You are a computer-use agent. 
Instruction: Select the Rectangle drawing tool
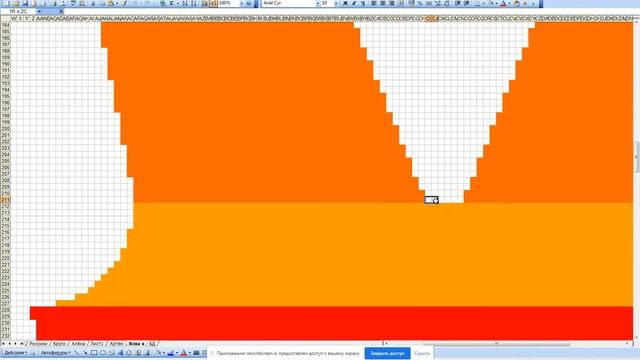point(94,353)
